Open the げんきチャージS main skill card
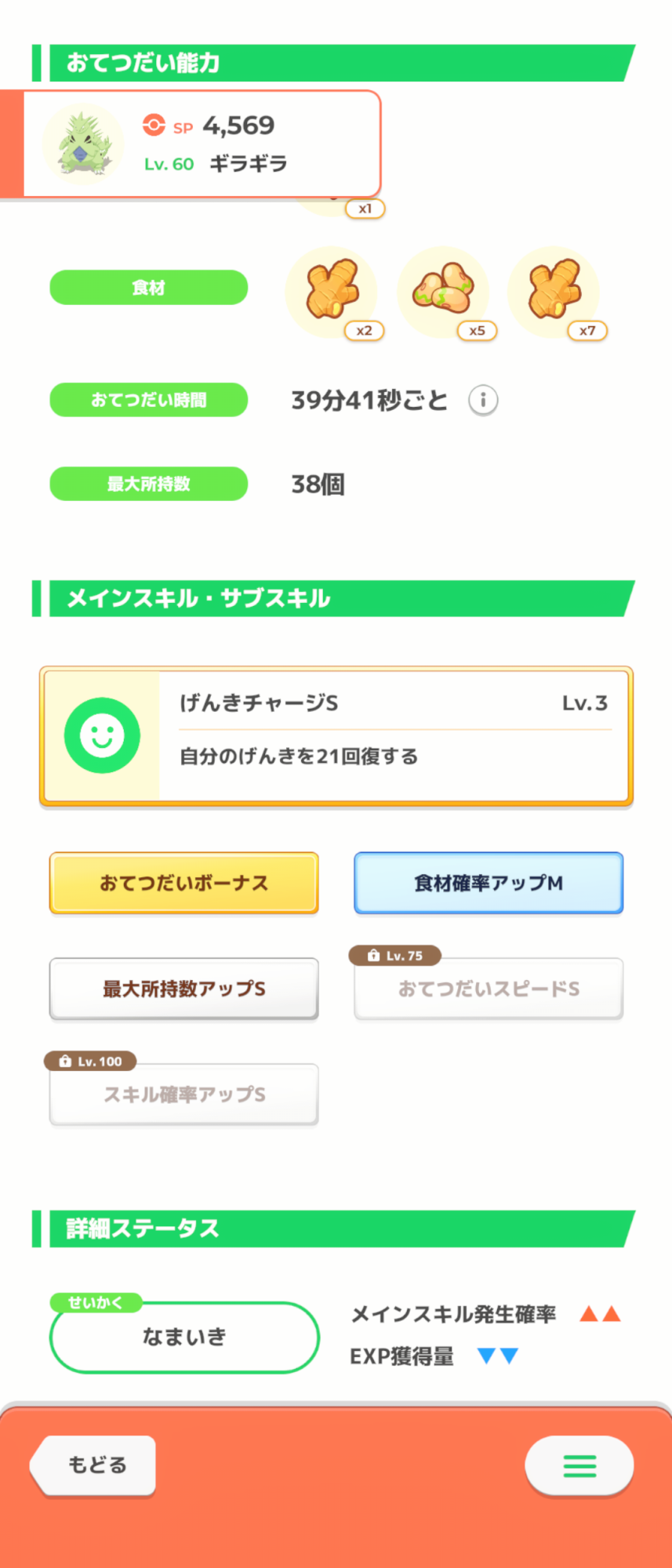672x1568 pixels. 392,735
